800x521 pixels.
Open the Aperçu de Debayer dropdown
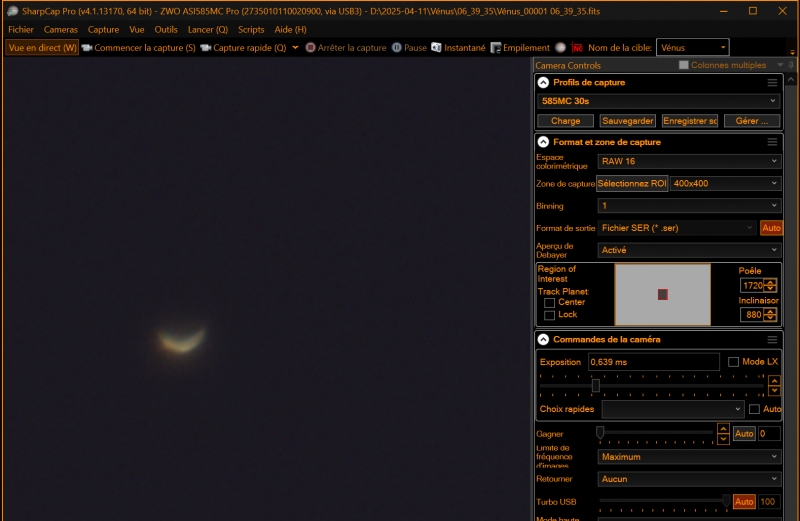[689, 250]
